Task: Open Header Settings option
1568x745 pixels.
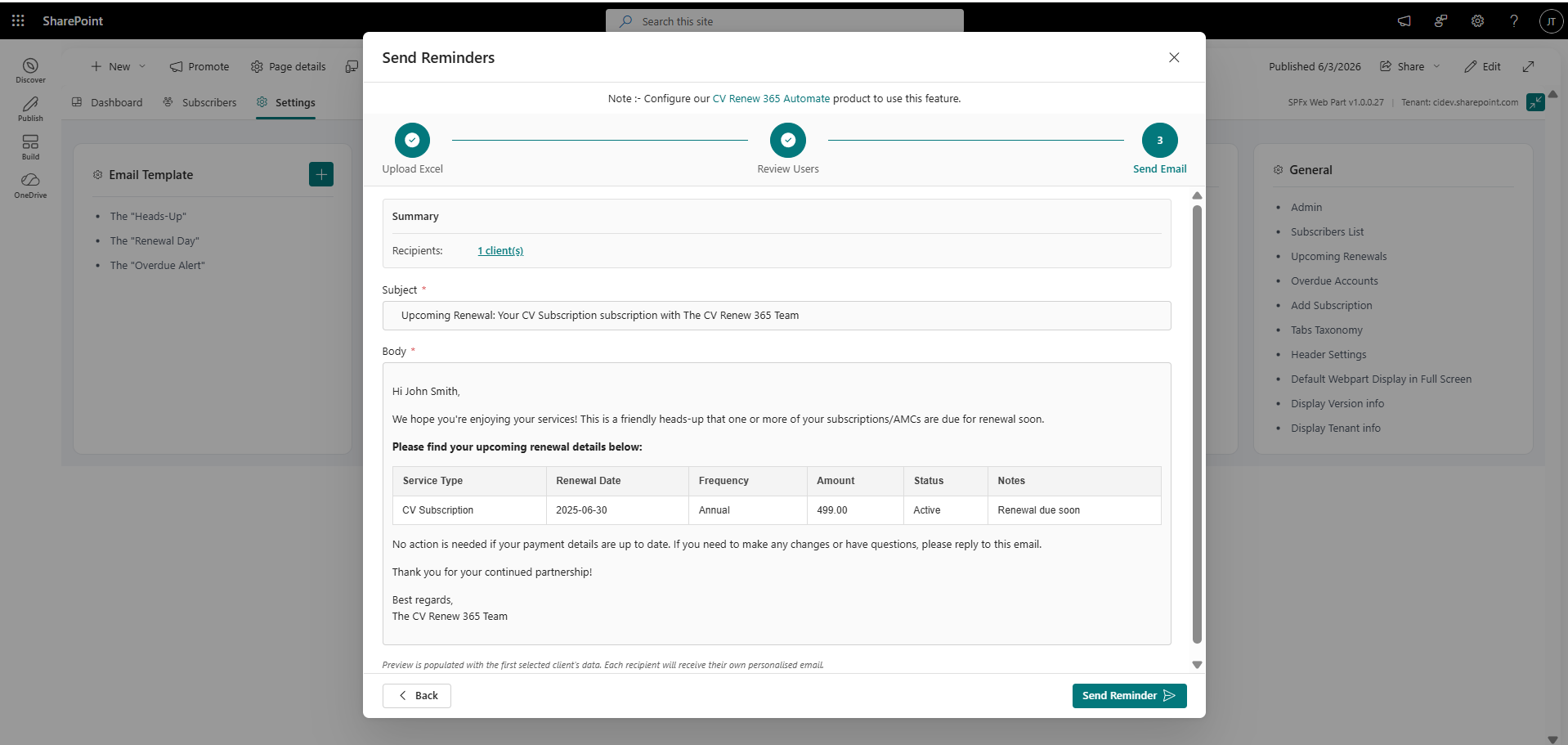Action: pos(1328,355)
